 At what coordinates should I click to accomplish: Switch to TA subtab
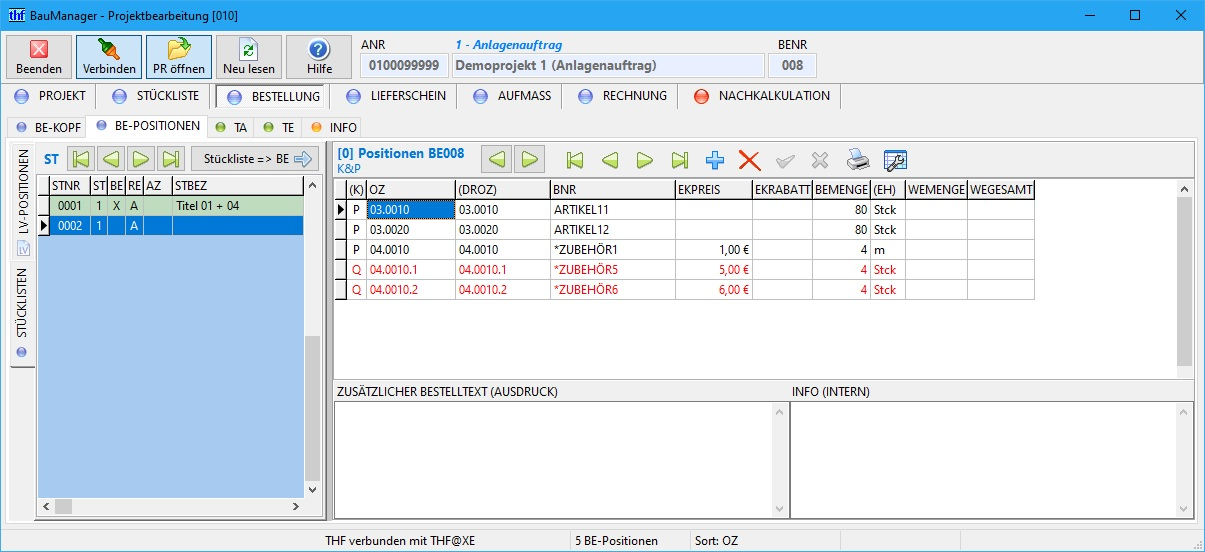click(231, 127)
